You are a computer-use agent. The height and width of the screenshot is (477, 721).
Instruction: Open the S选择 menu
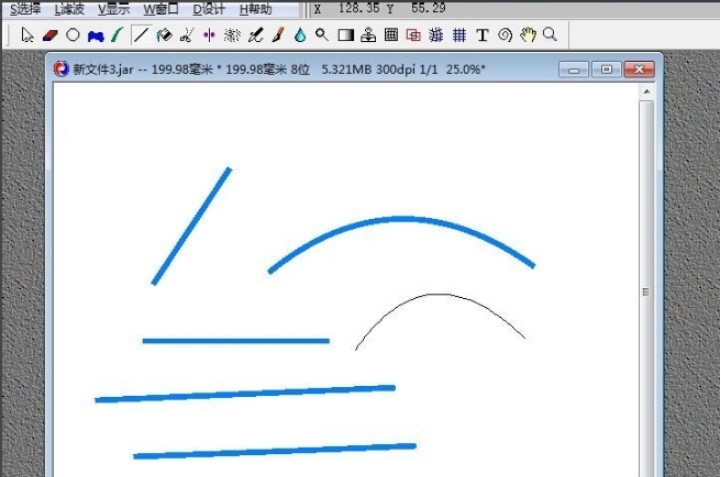click(x=24, y=8)
